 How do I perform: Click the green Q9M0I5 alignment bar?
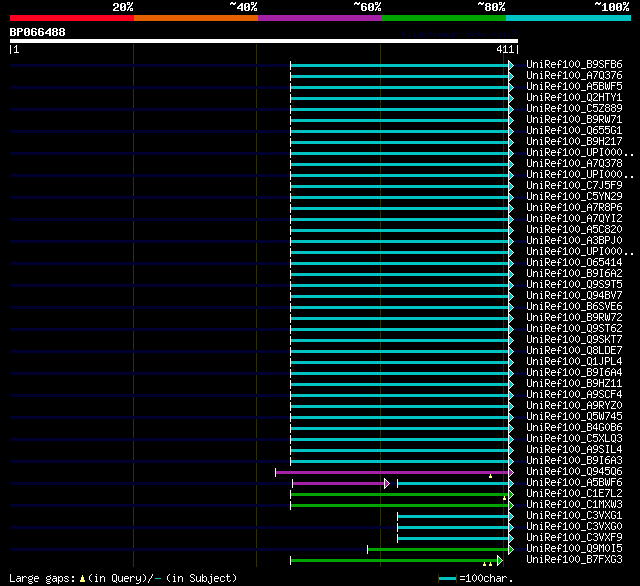tap(438, 550)
